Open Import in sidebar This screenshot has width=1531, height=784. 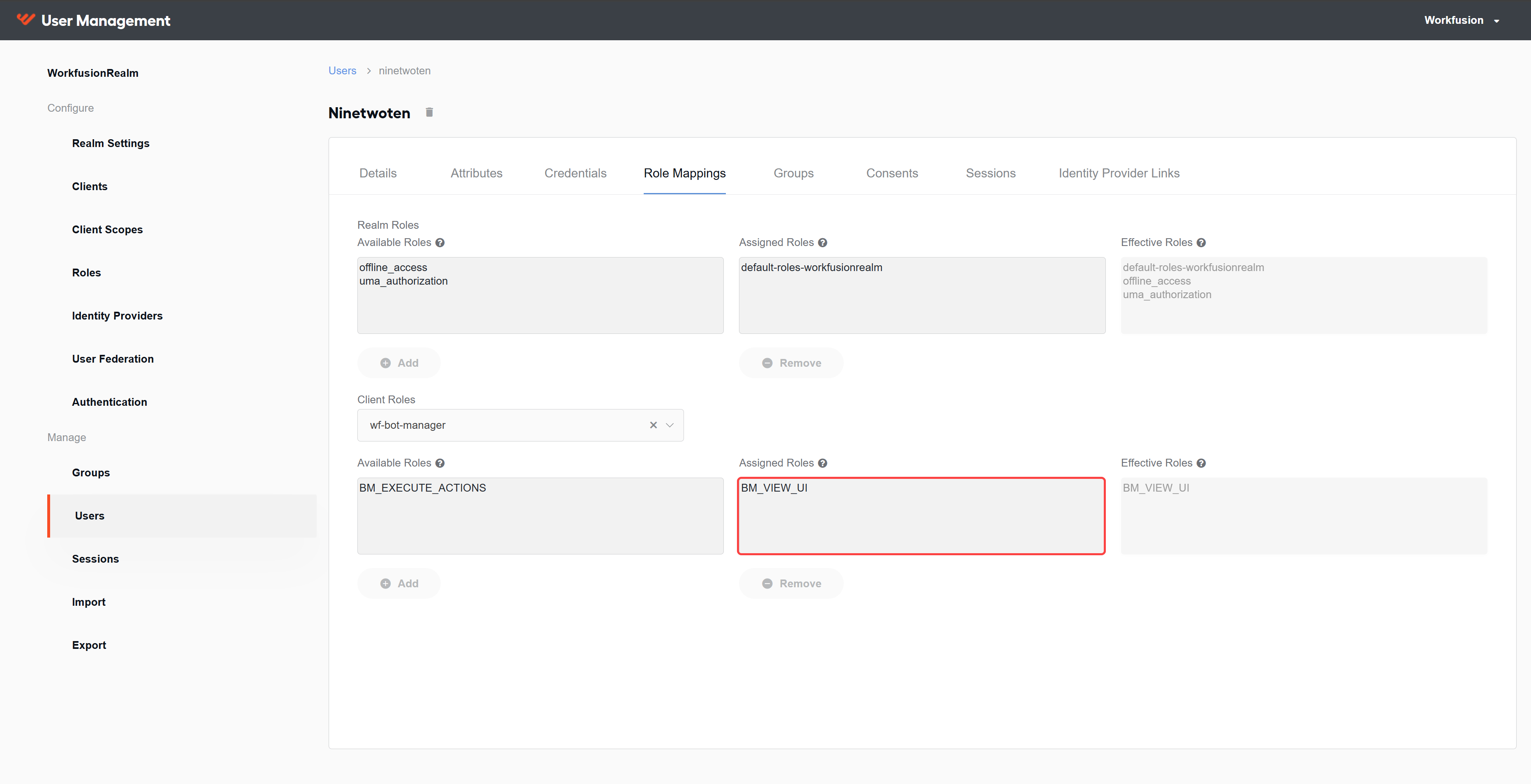click(89, 602)
